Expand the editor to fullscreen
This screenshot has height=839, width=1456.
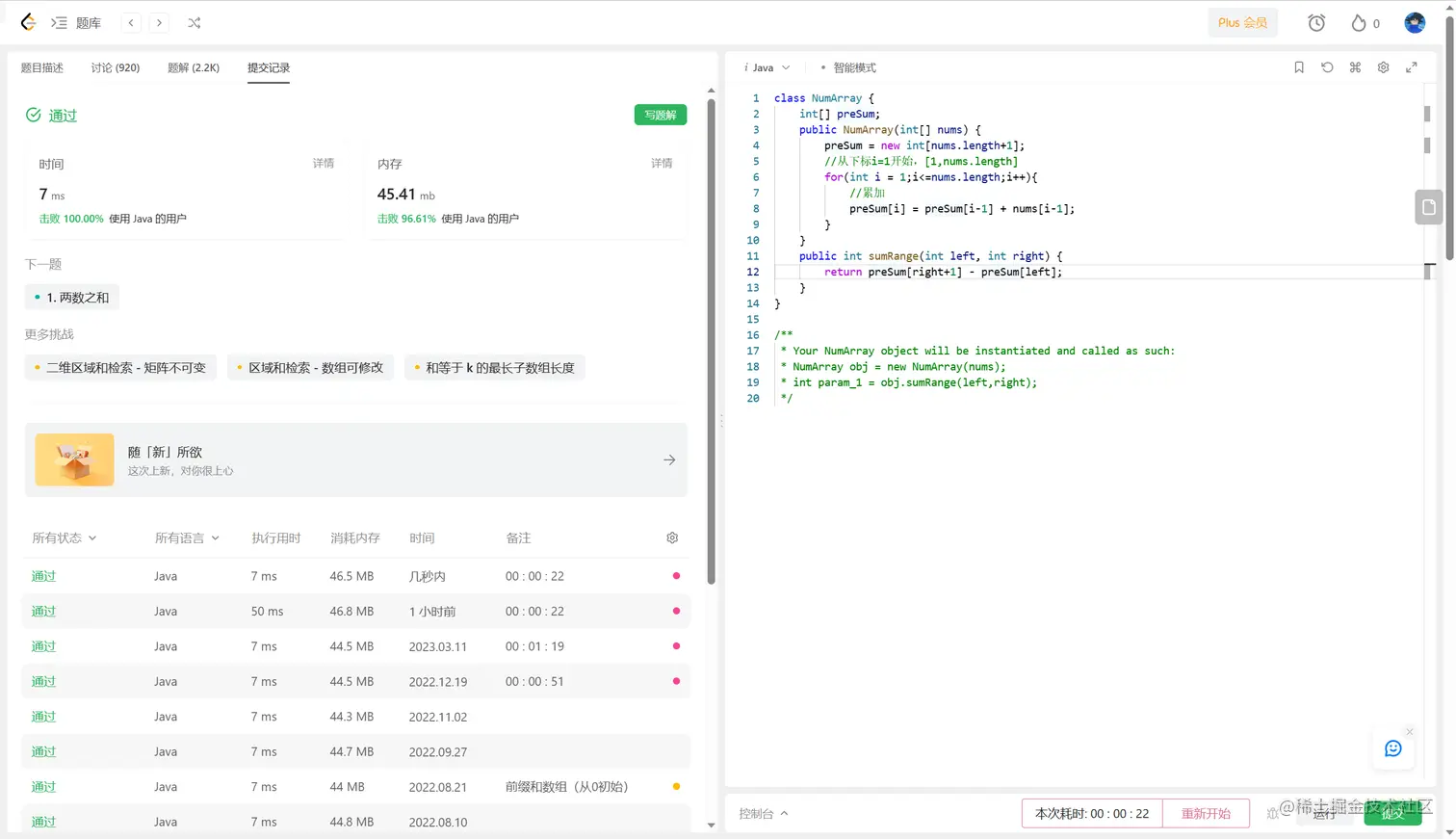click(1412, 67)
